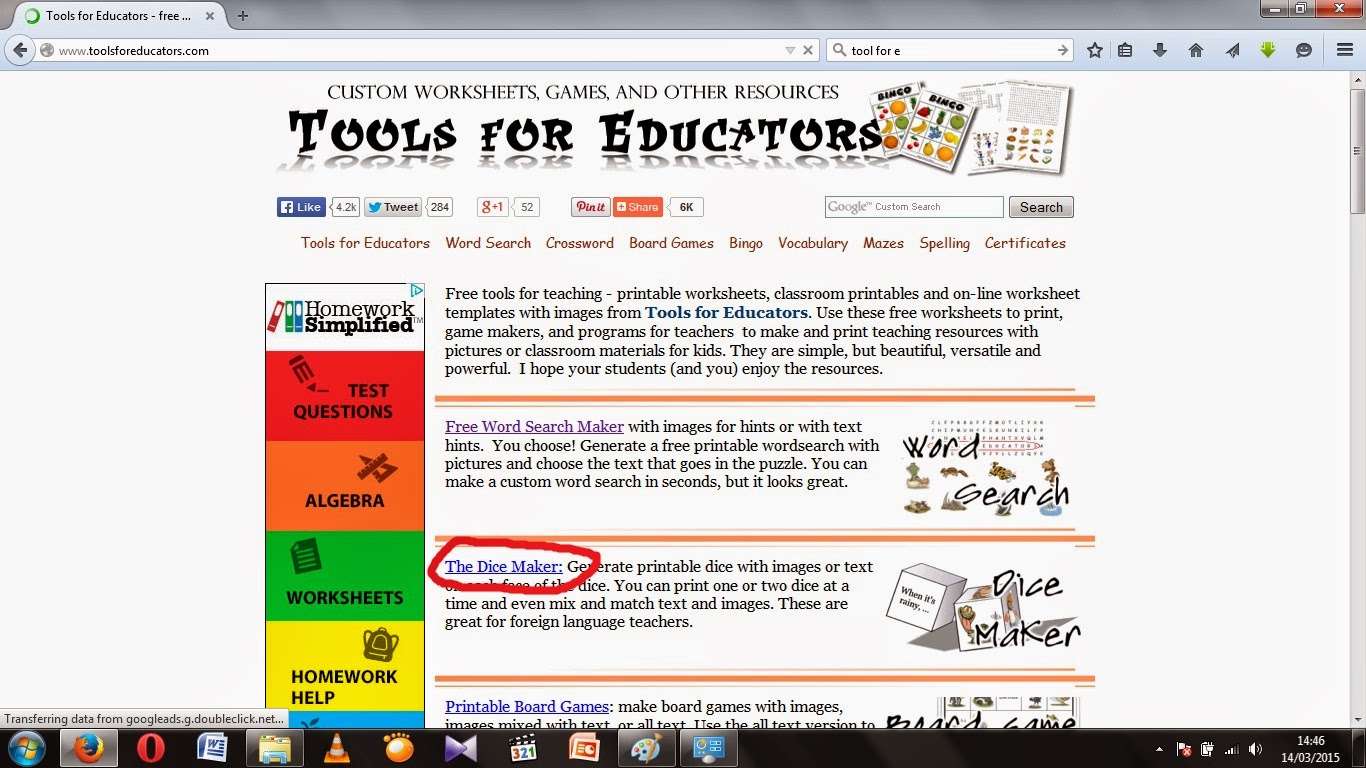Image resolution: width=1366 pixels, height=768 pixels.
Task: Click the green Worksheets ad panel
Action: [x=345, y=576]
